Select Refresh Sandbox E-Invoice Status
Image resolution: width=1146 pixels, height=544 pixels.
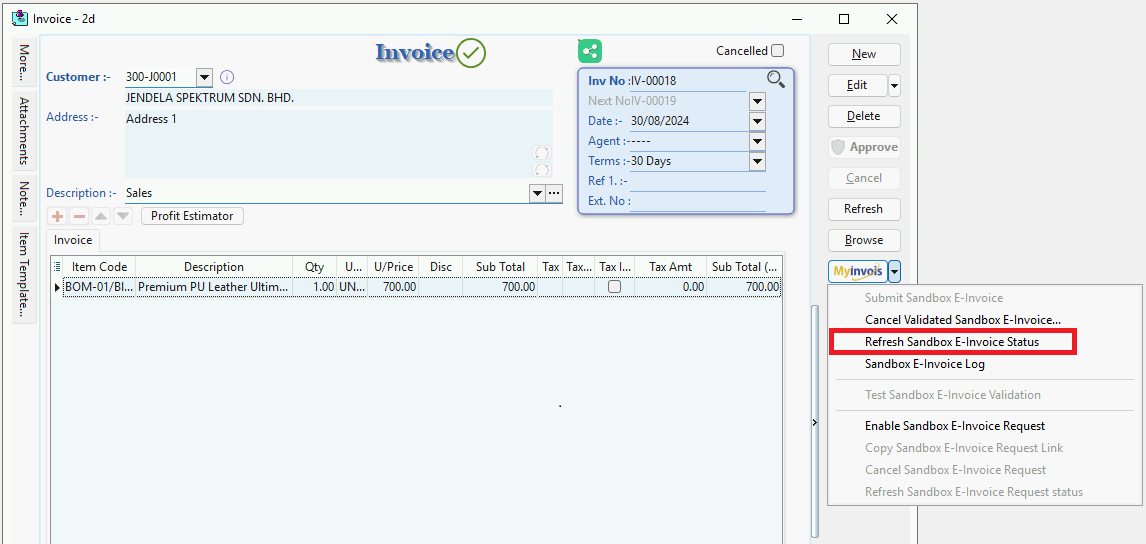click(x=951, y=342)
